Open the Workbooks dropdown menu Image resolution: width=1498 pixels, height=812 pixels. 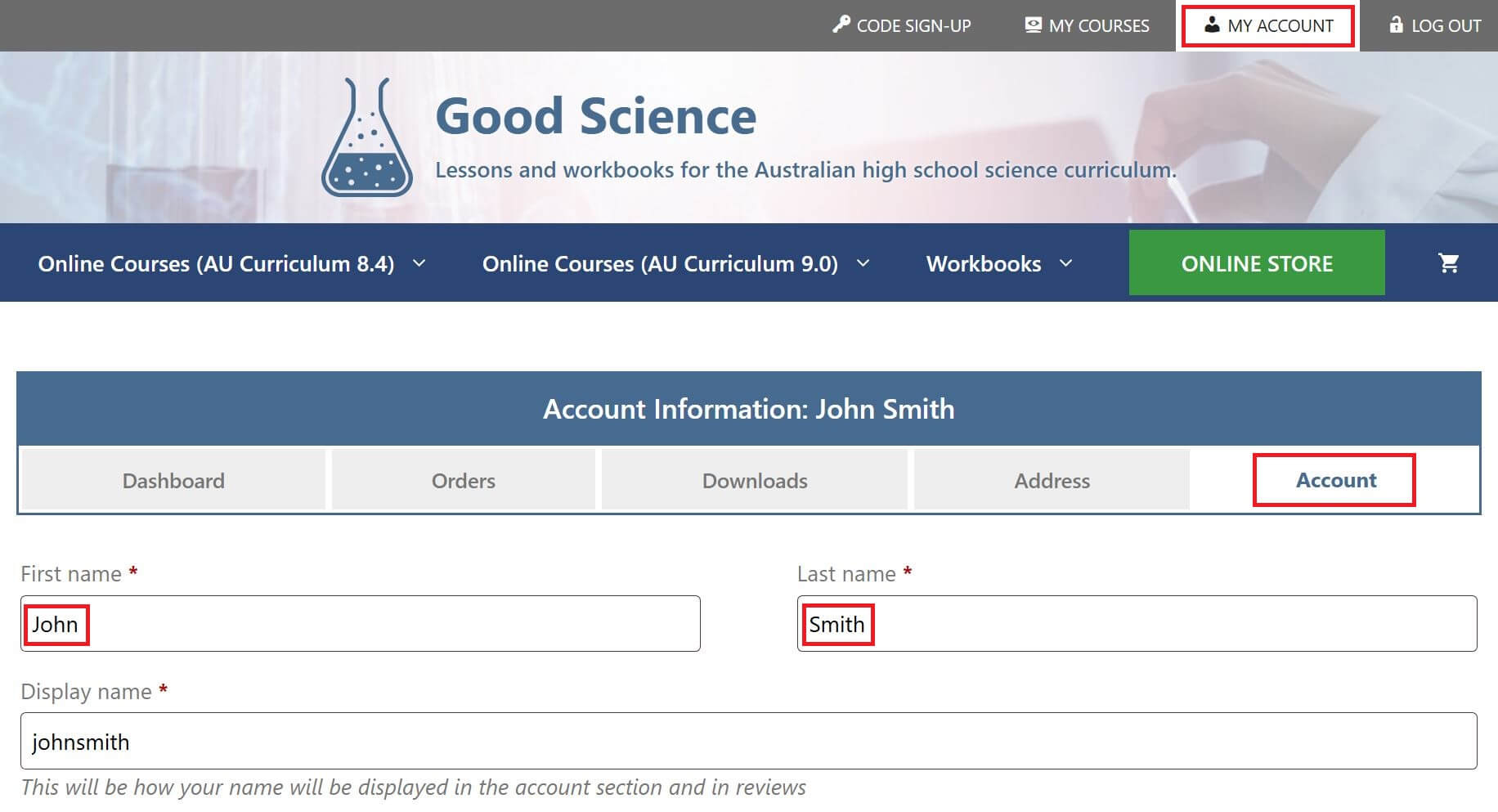tap(998, 263)
